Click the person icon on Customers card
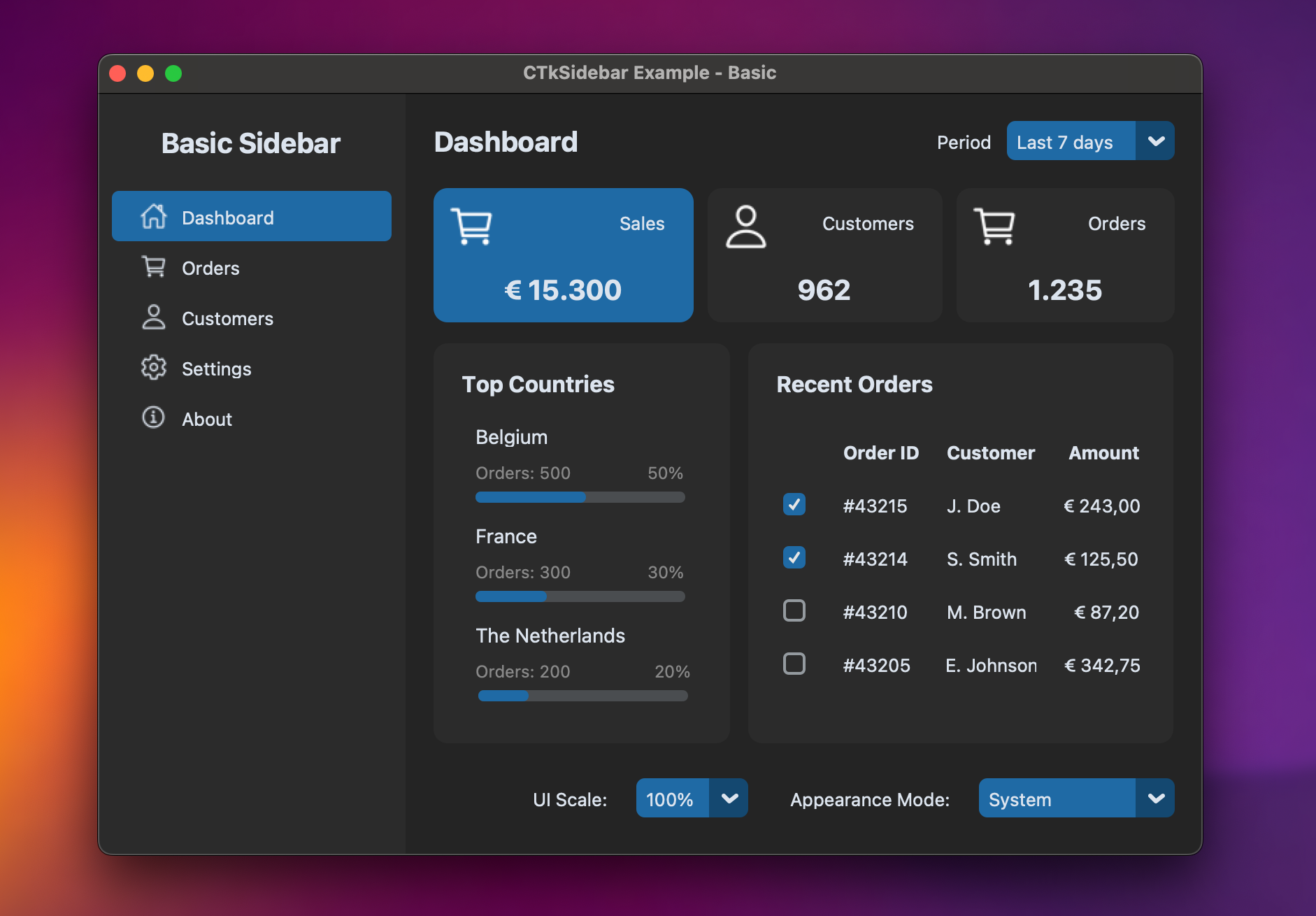Screen dimensions: 1316x916 (x=746, y=227)
